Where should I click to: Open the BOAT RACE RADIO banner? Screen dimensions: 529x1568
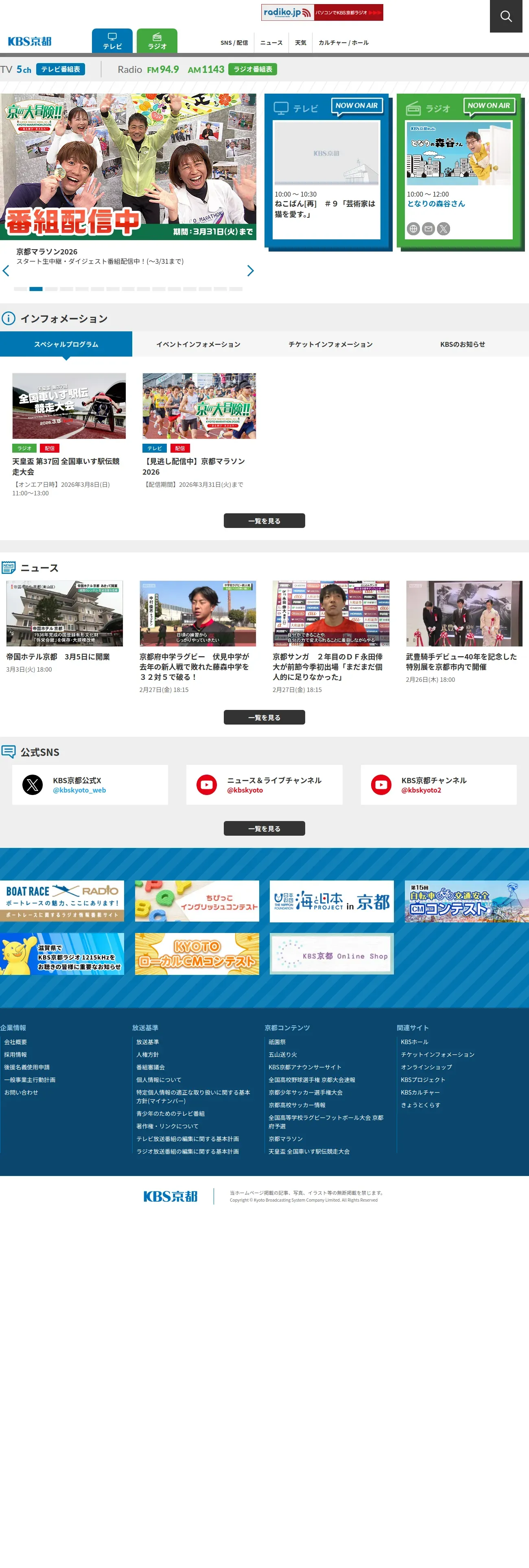62,901
